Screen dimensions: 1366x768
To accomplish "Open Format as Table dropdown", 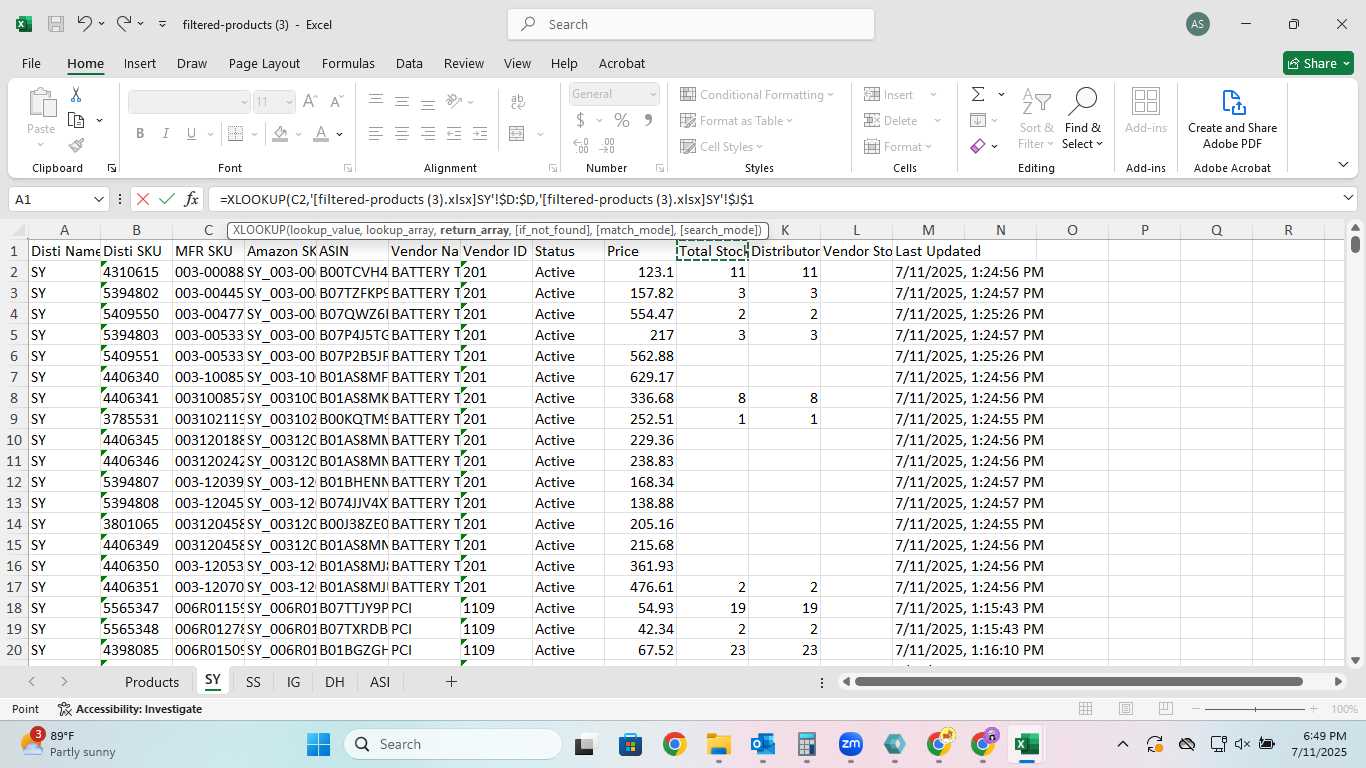I will pyautogui.click(x=737, y=120).
